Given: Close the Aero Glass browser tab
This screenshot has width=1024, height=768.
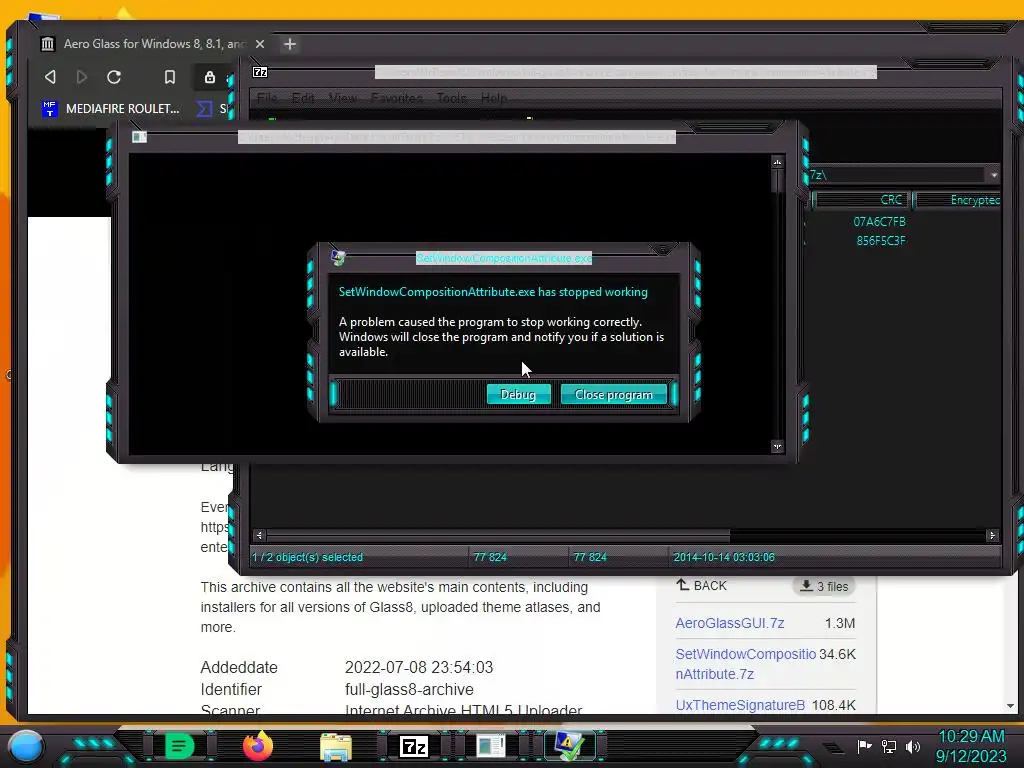Looking at the screenshot, I should tap(260, 44).
